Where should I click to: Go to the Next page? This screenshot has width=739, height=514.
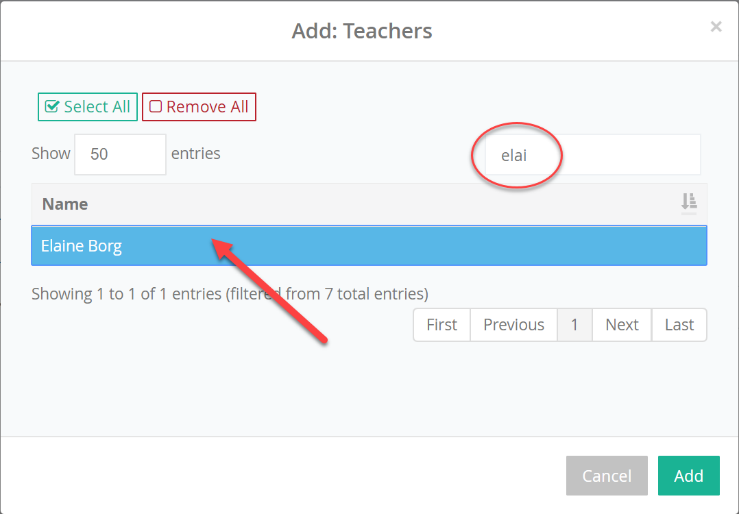622,325
